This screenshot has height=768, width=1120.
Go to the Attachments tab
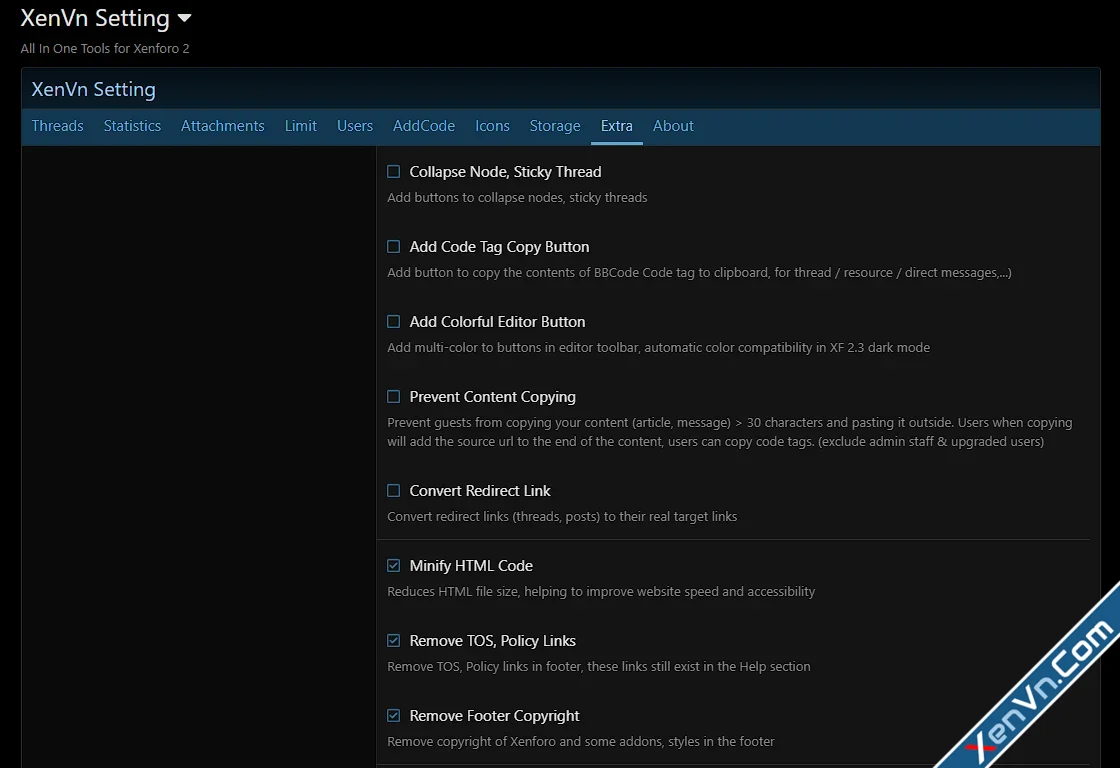(x=222, y=126)
